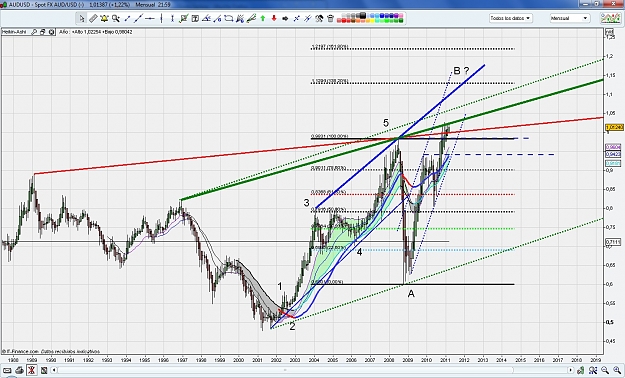The image size is (625, 378).
Task: Click the duplicate icon next to Heikin-Ashi
Action: coord(43,32)
